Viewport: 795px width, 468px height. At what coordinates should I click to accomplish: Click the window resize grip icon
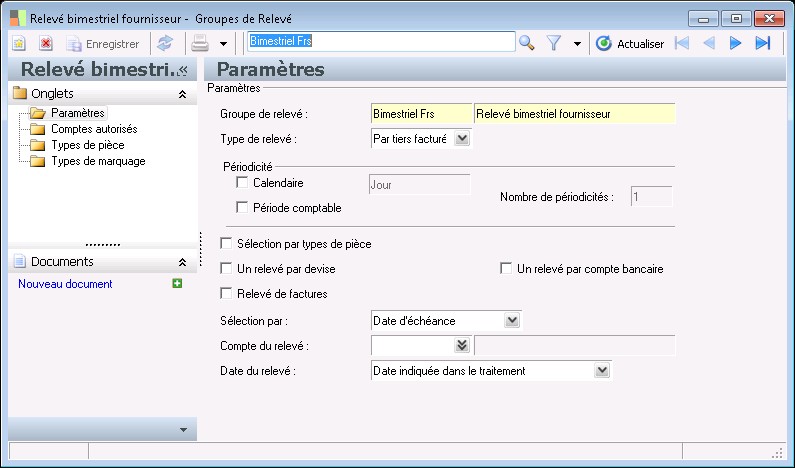(777, 452)
